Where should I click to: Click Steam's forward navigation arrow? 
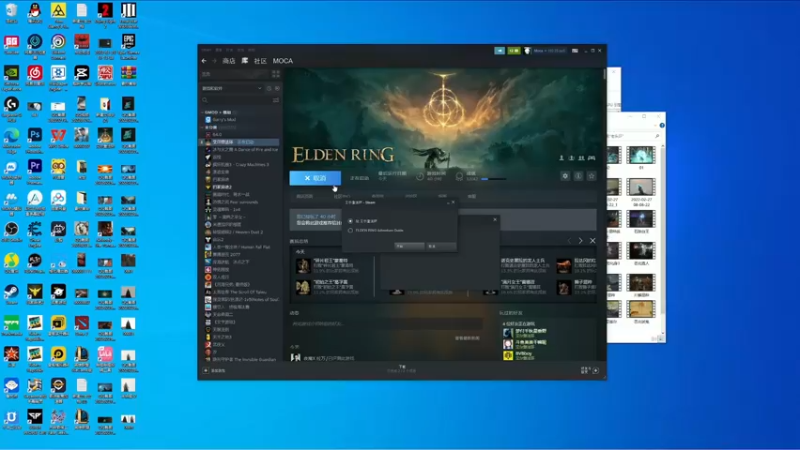point(214,61)
